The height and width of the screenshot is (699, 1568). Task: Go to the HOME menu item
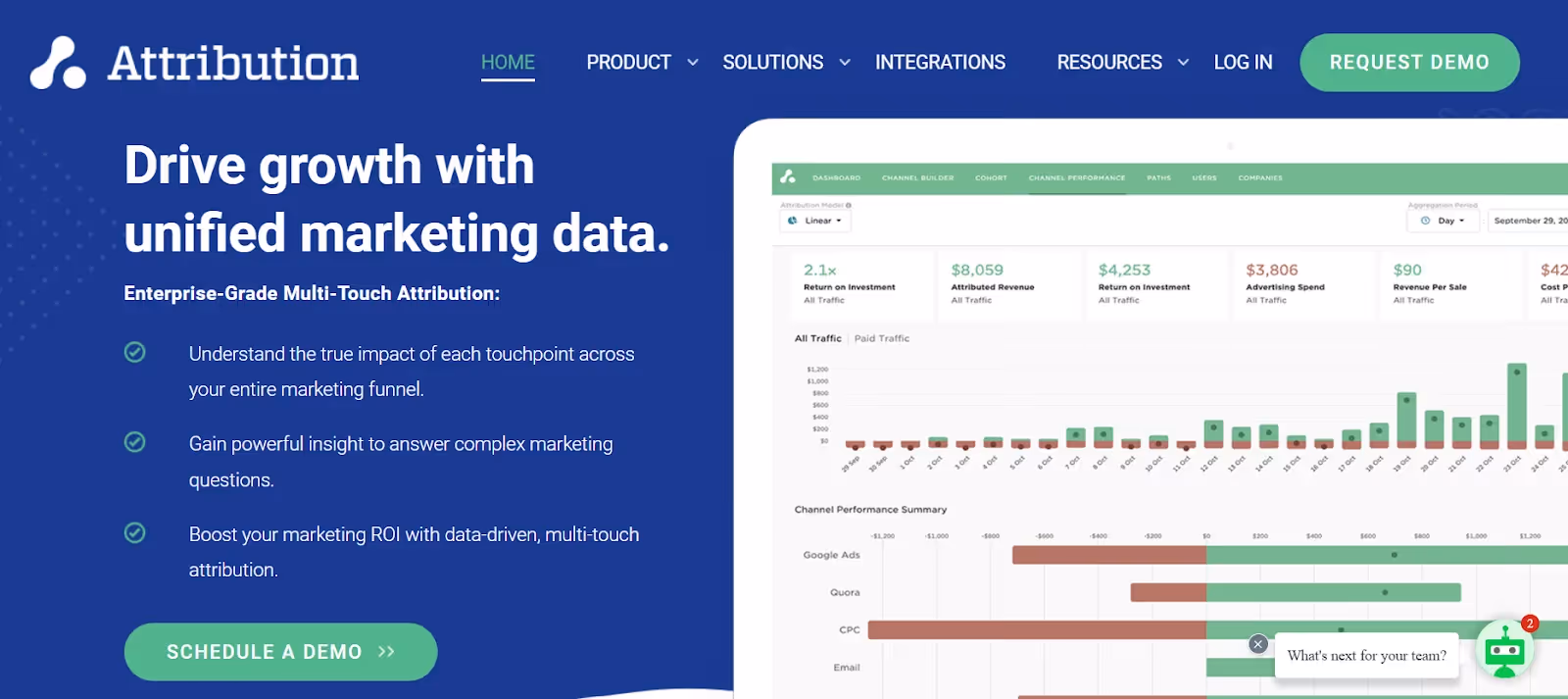coord(508,63)
